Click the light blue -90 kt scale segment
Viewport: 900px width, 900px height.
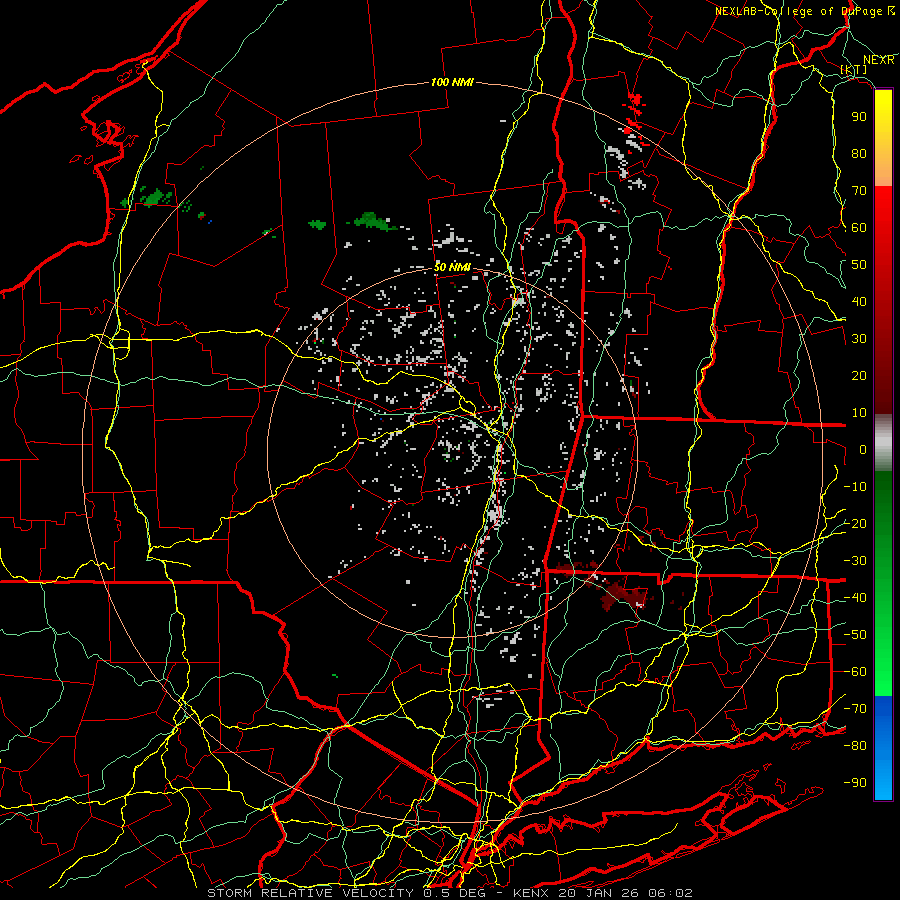click(x=883, y=782)
